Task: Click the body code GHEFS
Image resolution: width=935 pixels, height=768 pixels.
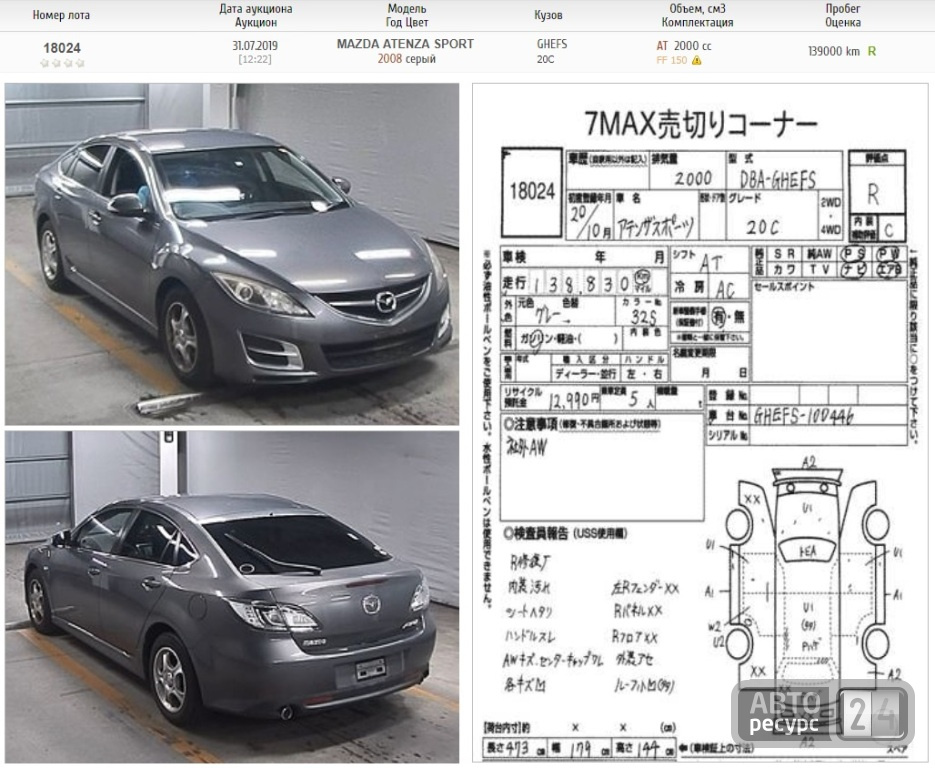Action: [552, 44]
